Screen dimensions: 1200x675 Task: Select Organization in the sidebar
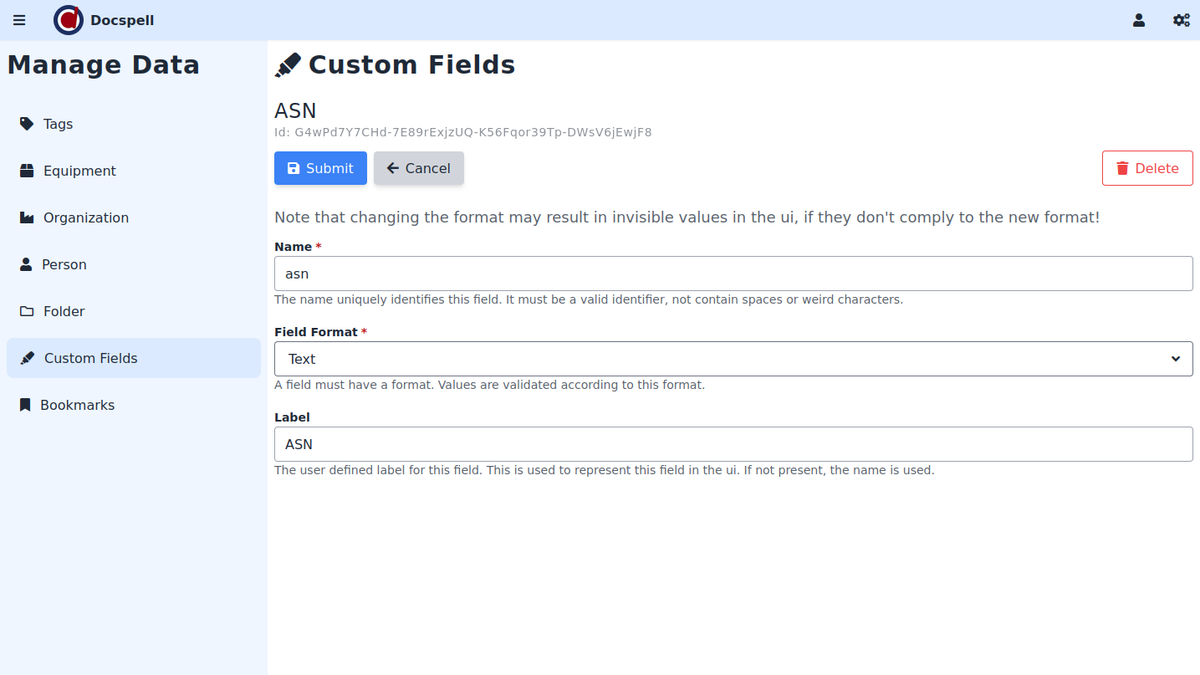[86, 218]
